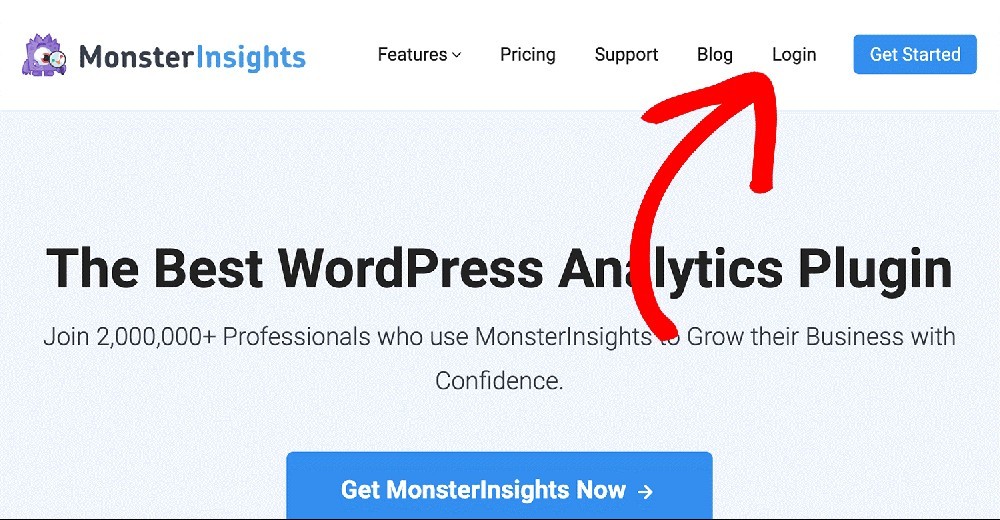Click the blue "Insights" logo text
Image resolution: width=1000 pixels, height=520 pixels.
[x=249, y=57]
